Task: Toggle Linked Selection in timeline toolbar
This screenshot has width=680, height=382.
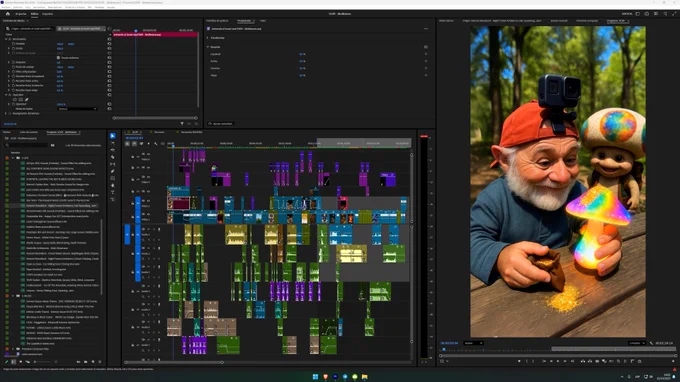Action: point(141,144)
